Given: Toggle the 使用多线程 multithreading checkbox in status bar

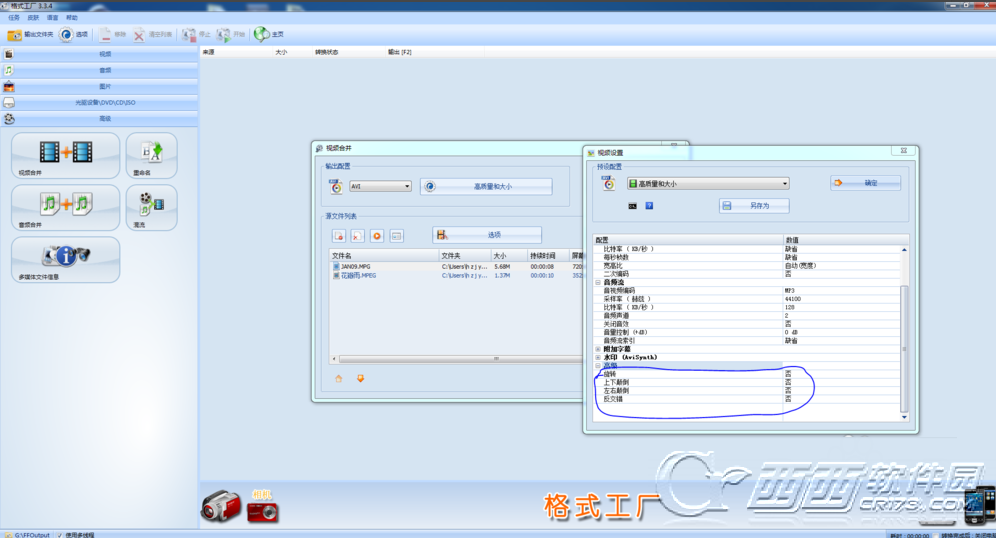Looking at the screenshot, I should coord(60,534).
